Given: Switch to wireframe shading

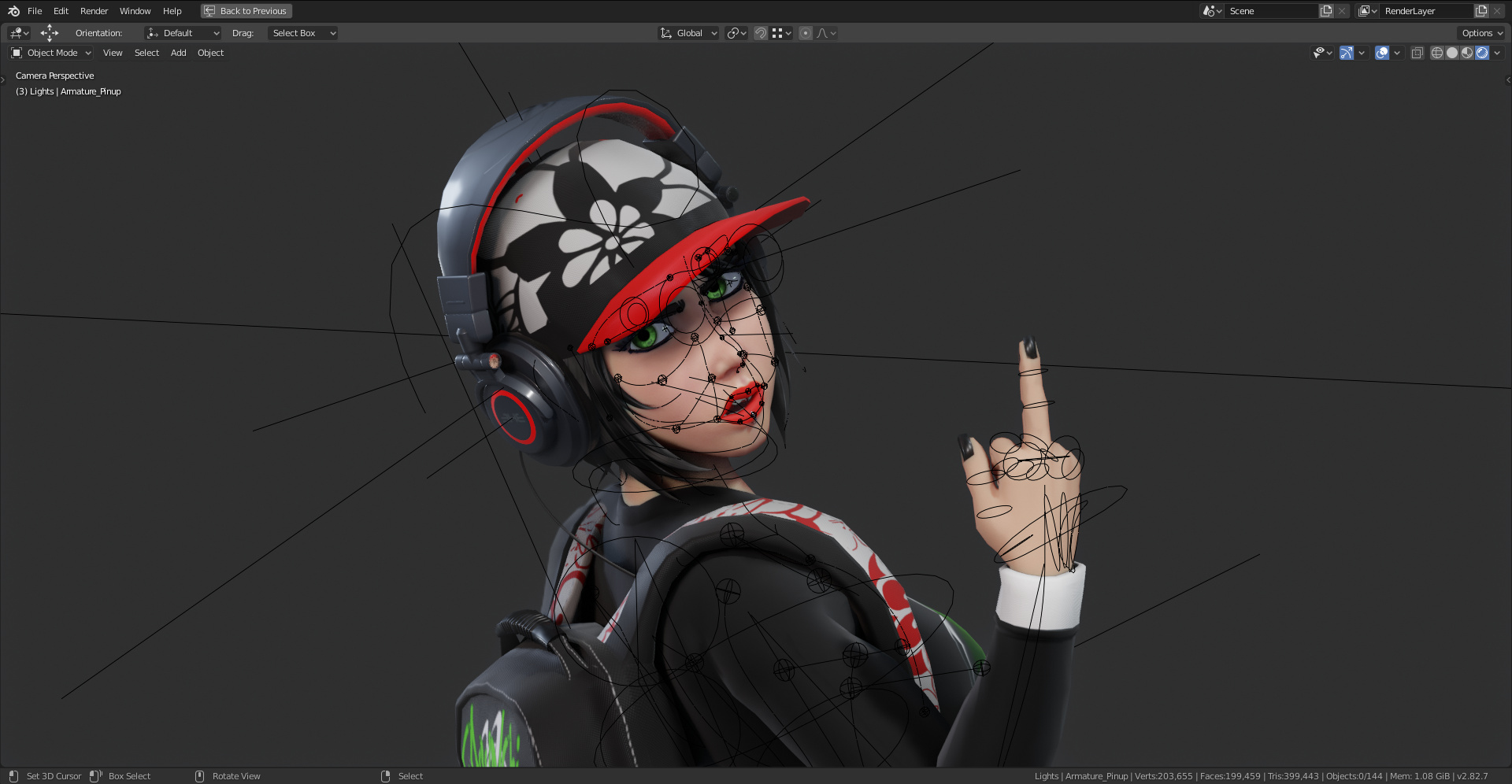Looking at the screenshot, I should [1437, 53].
